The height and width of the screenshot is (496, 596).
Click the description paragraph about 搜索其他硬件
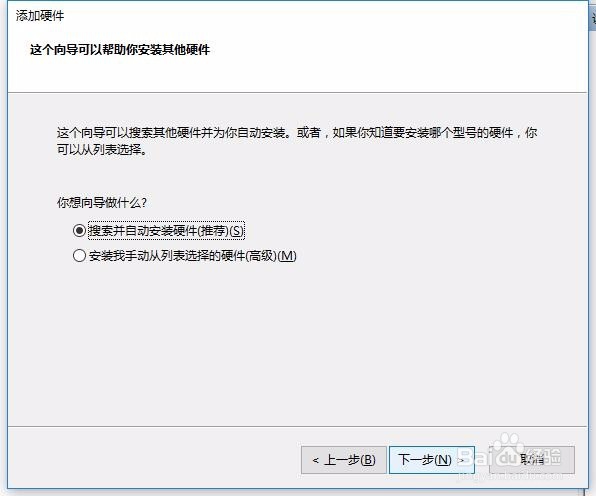[297, 141]
